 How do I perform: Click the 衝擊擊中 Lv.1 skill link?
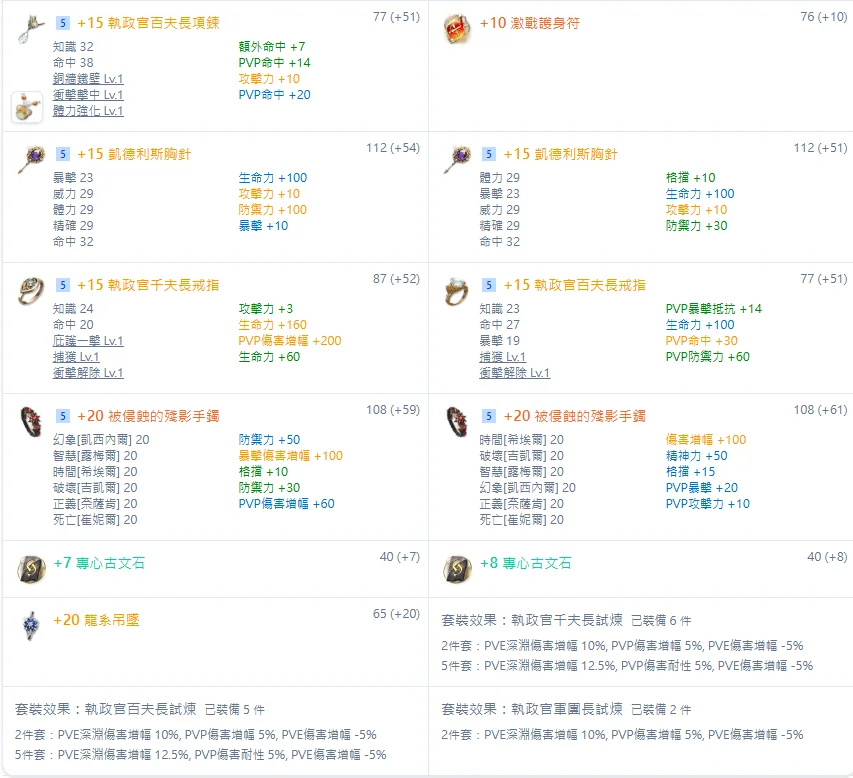pyautogui.click(x=88, y=95)
